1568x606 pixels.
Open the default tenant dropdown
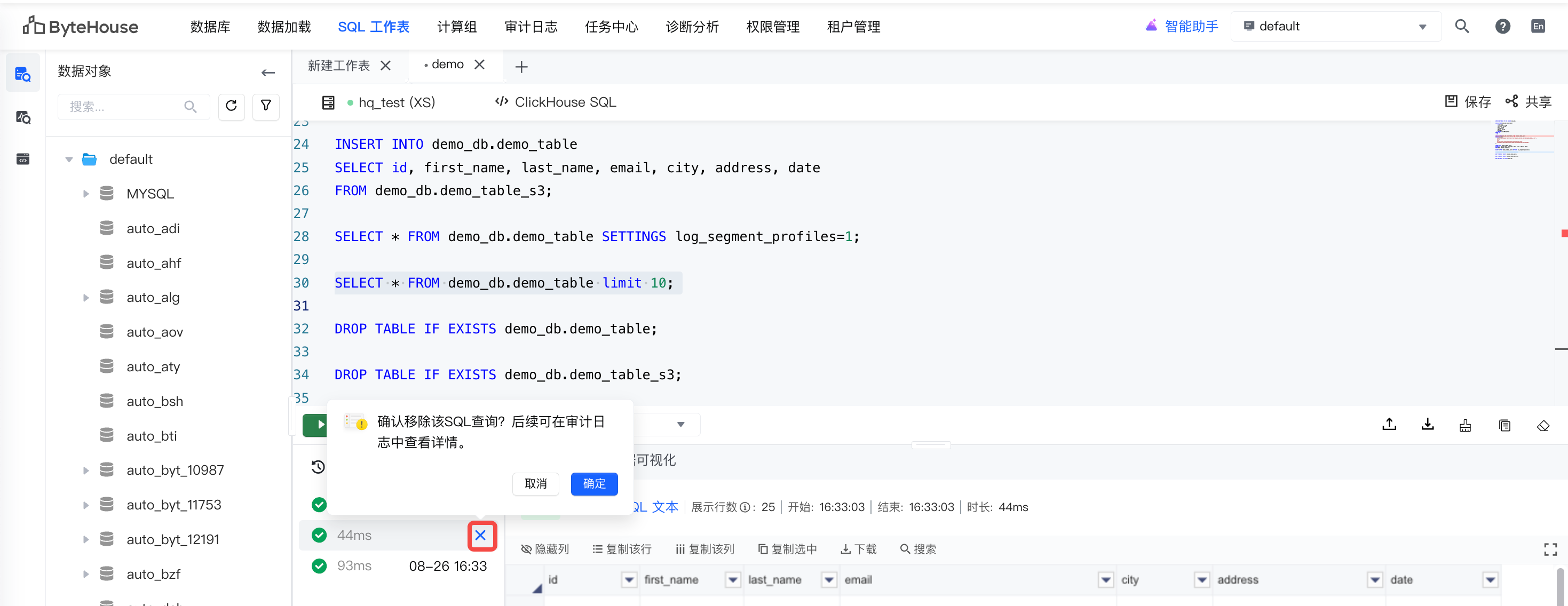[x=1335, y=26]
